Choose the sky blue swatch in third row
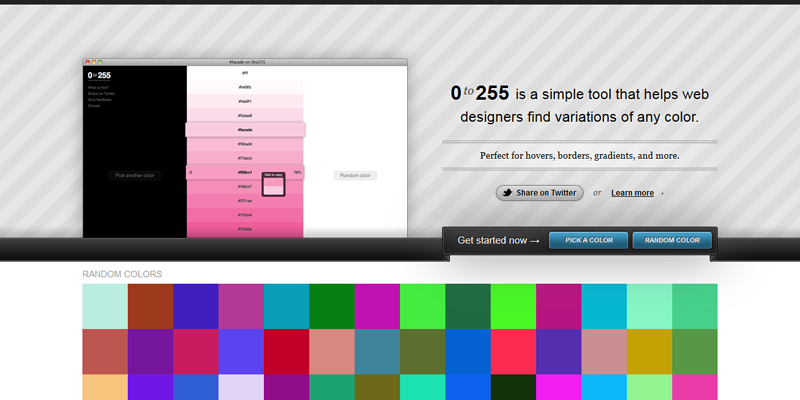 (604, 387)
